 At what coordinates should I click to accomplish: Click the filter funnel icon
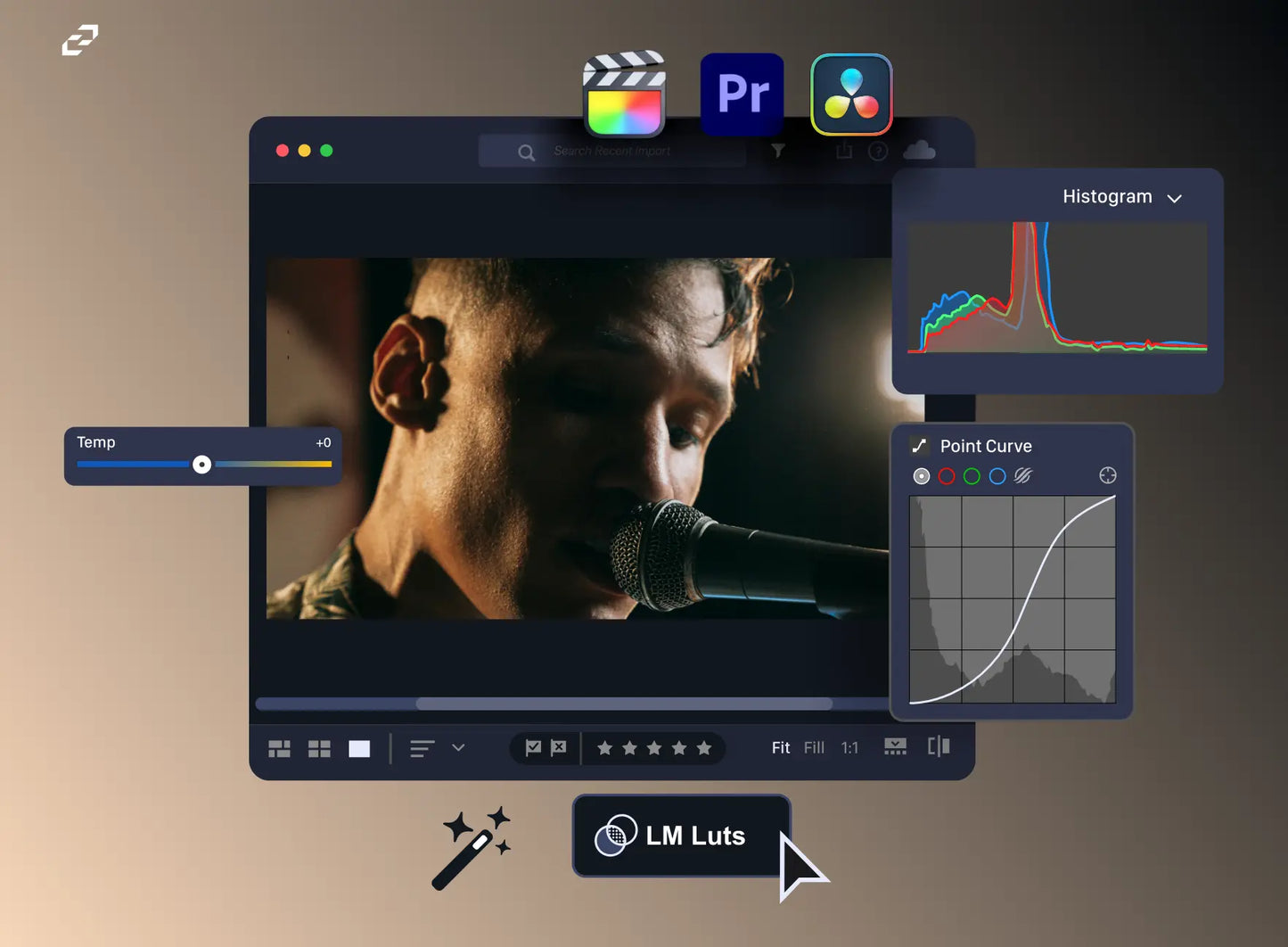pos(778,152)
